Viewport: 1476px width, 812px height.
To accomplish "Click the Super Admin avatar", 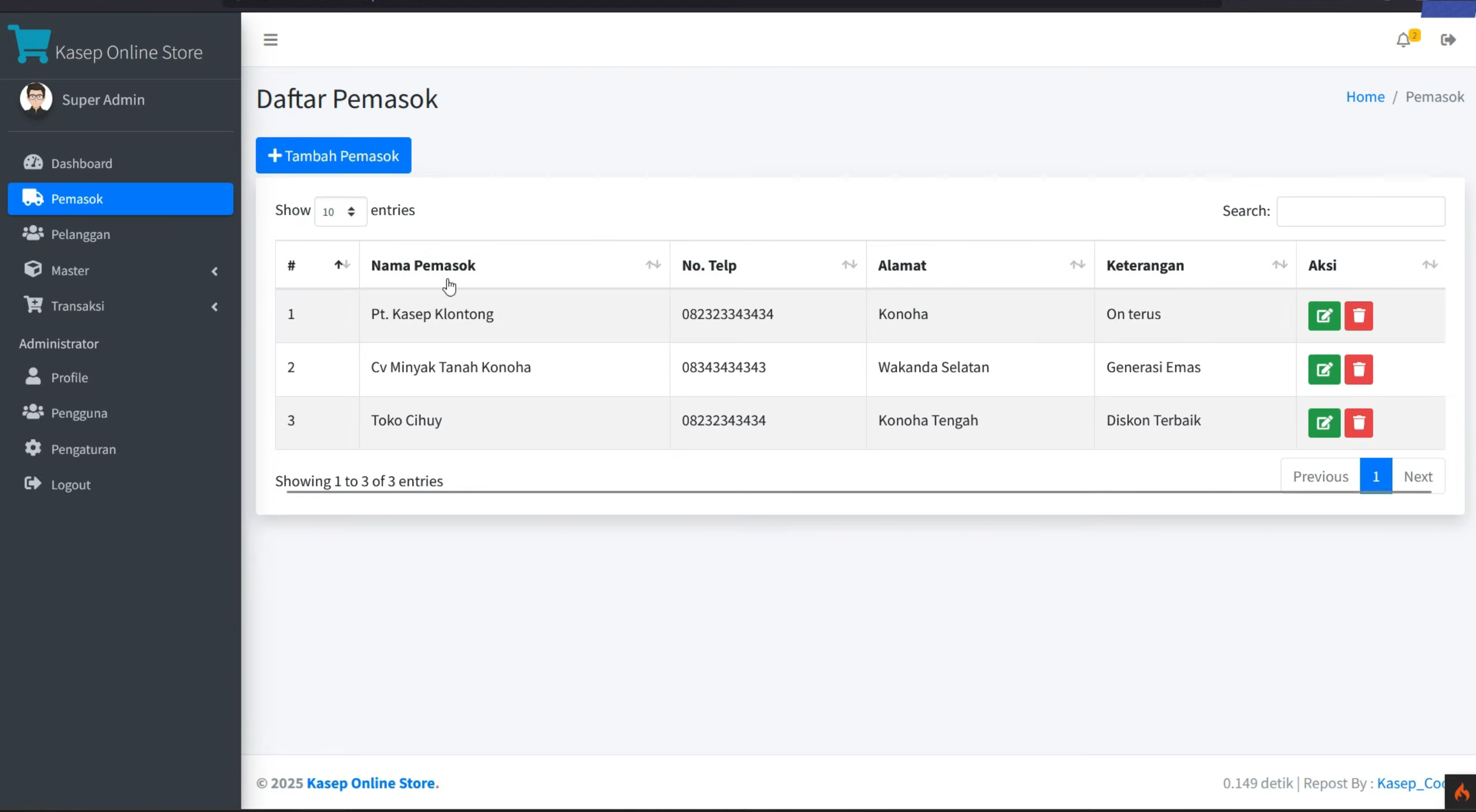I will point(36,99).
